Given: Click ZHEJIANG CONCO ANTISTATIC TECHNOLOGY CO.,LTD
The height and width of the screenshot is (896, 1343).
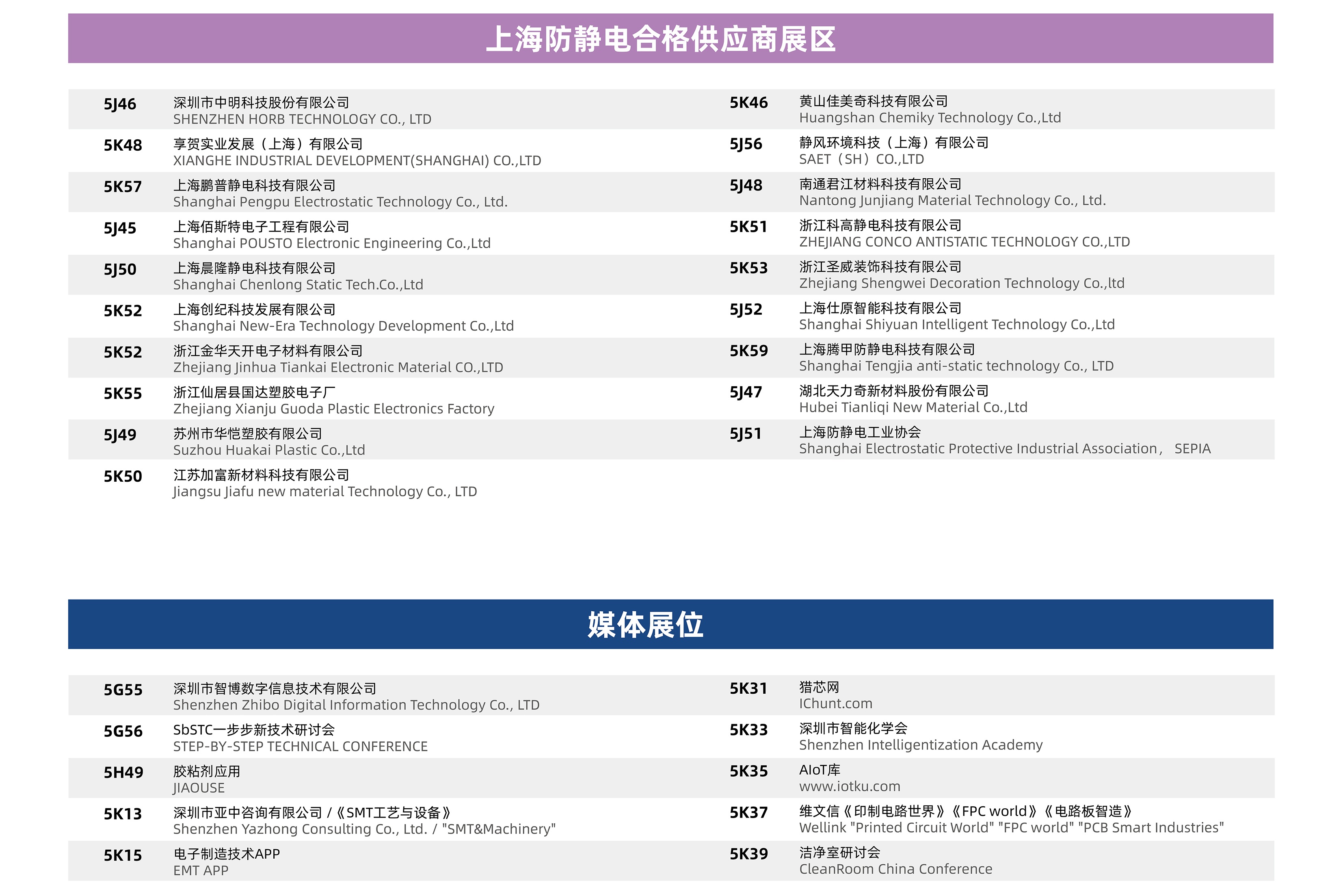Looking at the screenshot, I should 965,242.
